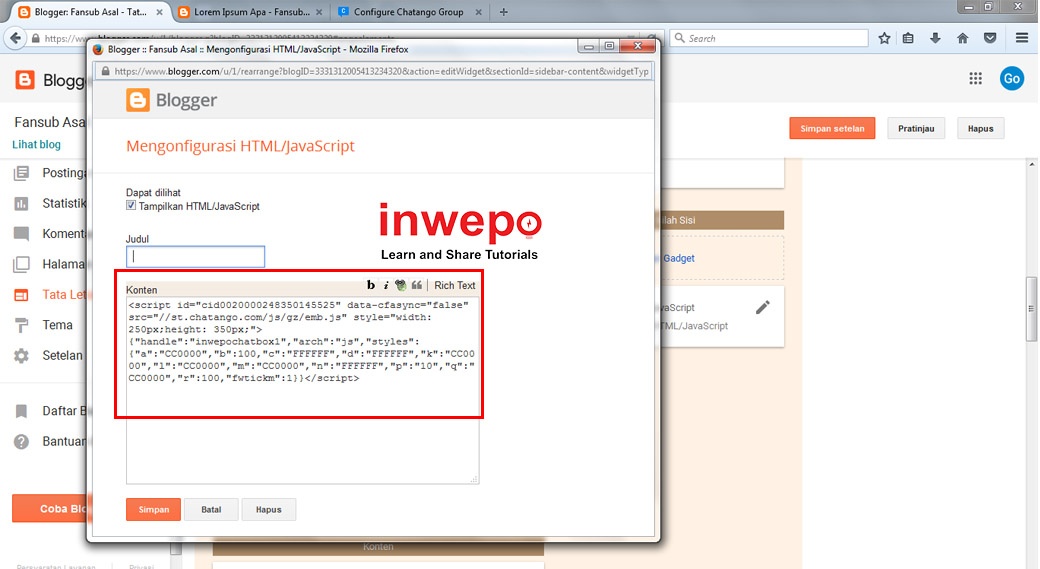
Task: Open the Downloads arrow icon
Action: point(935,38)
